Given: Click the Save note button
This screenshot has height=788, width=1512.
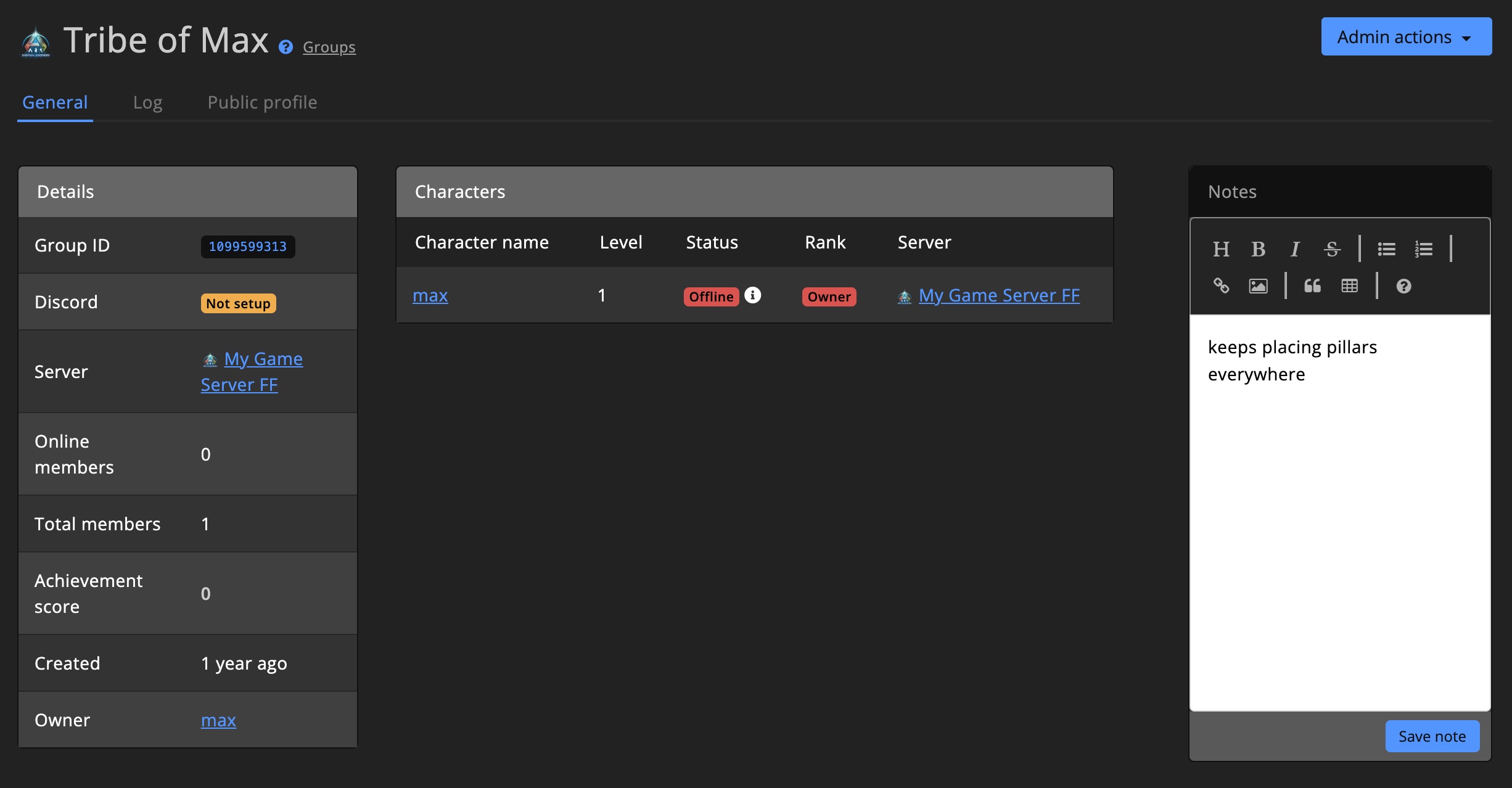Looking at the screenshot, I should click(x=1432, y=736).
